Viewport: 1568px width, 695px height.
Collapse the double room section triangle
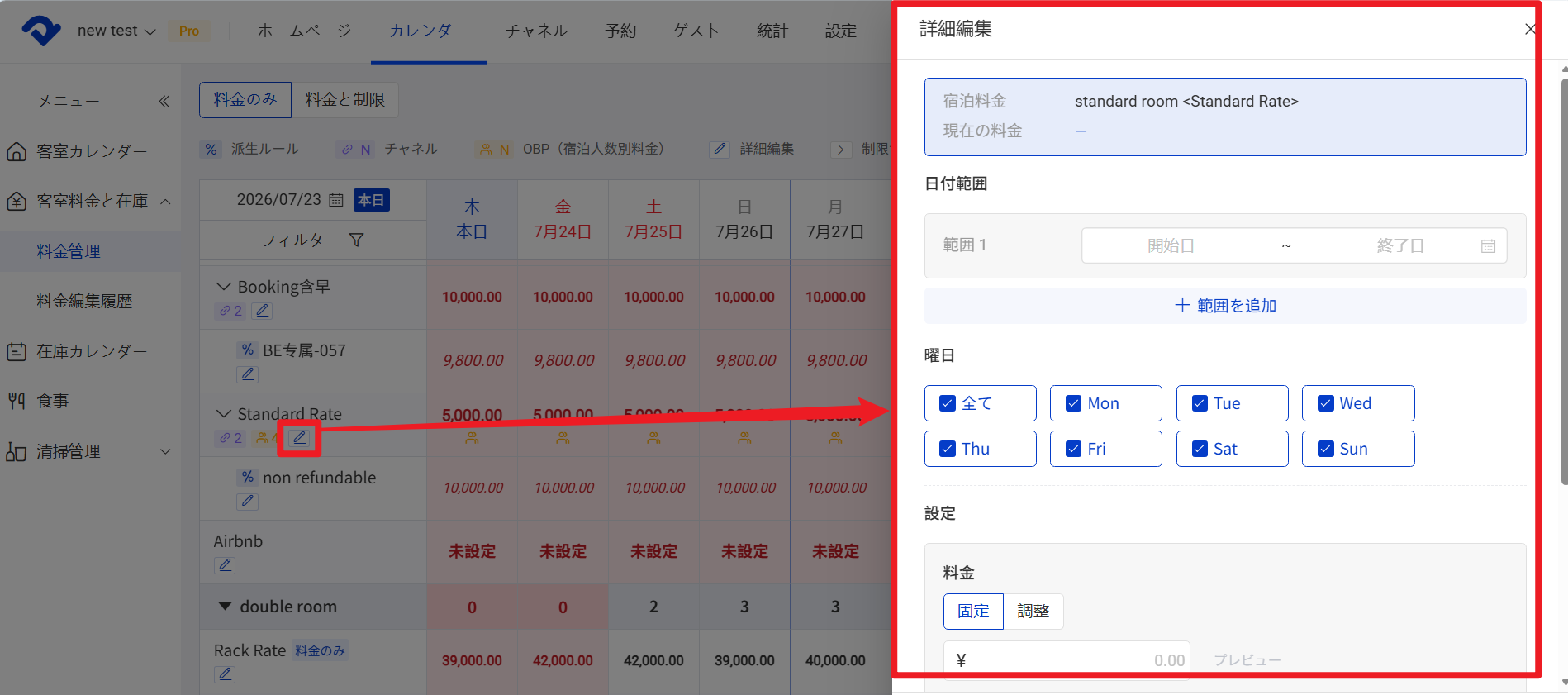(225, 606)
